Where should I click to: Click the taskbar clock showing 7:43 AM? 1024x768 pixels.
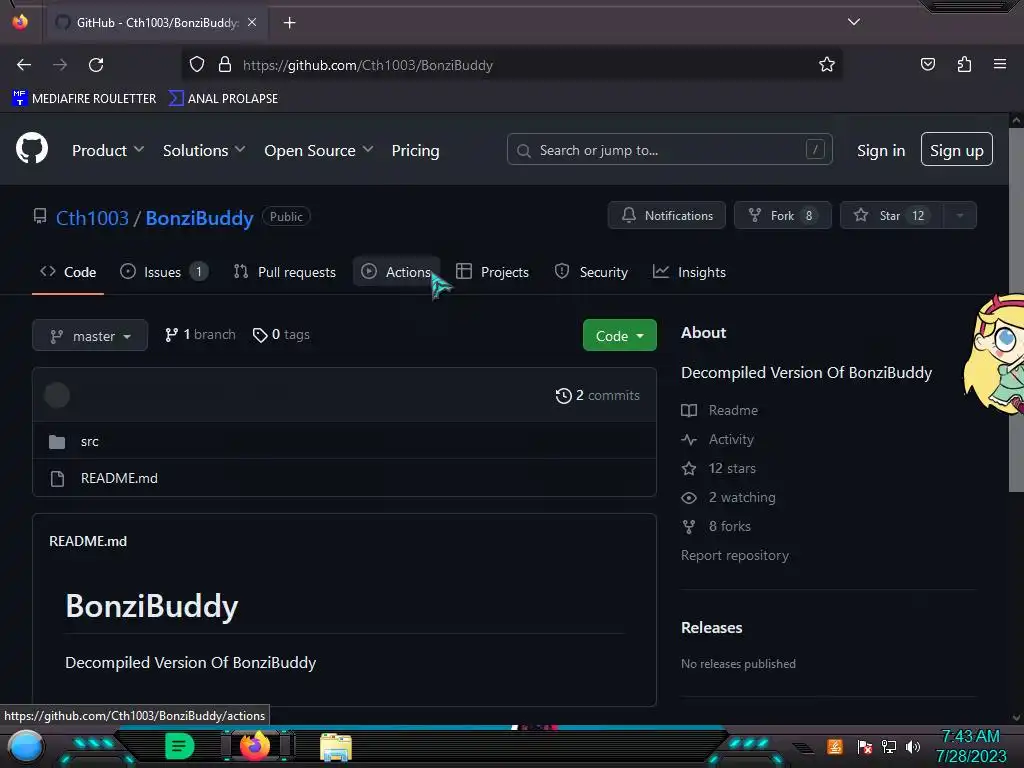(970, 746)
